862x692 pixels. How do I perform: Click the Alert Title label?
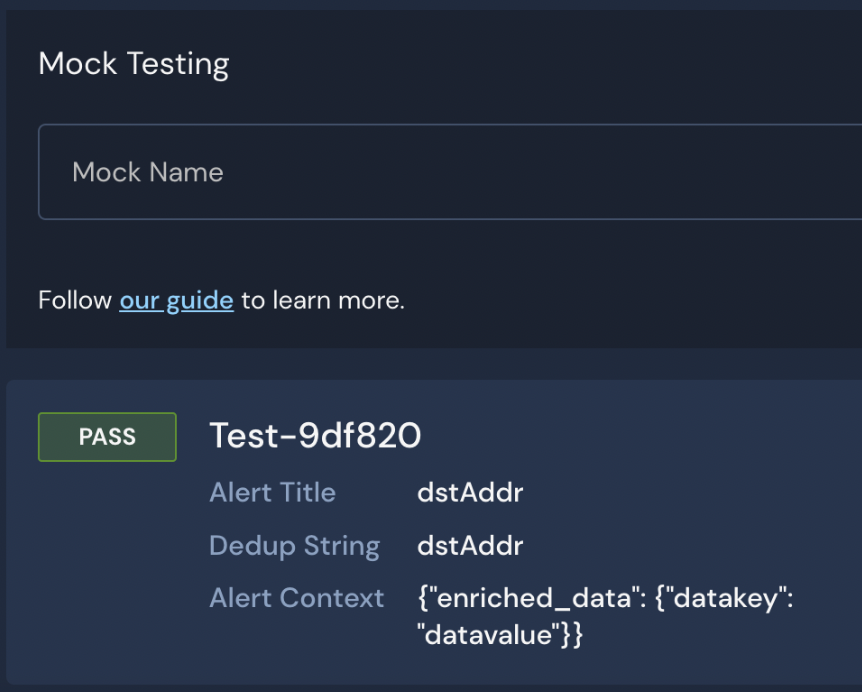272,492
